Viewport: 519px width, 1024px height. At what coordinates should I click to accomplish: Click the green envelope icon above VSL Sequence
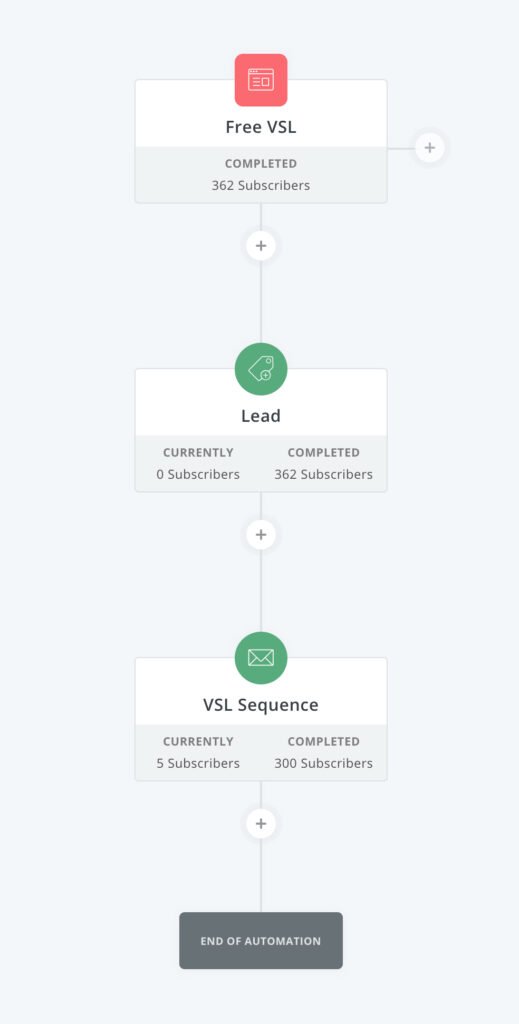click(x=261, y=658)
